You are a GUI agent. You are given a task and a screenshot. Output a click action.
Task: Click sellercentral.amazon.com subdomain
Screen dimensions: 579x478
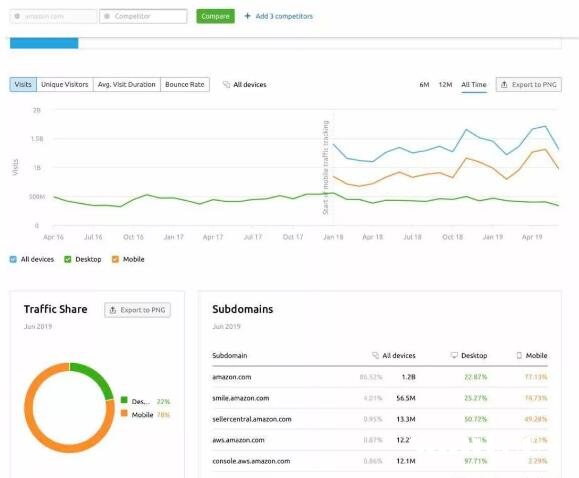pos(252,419)
